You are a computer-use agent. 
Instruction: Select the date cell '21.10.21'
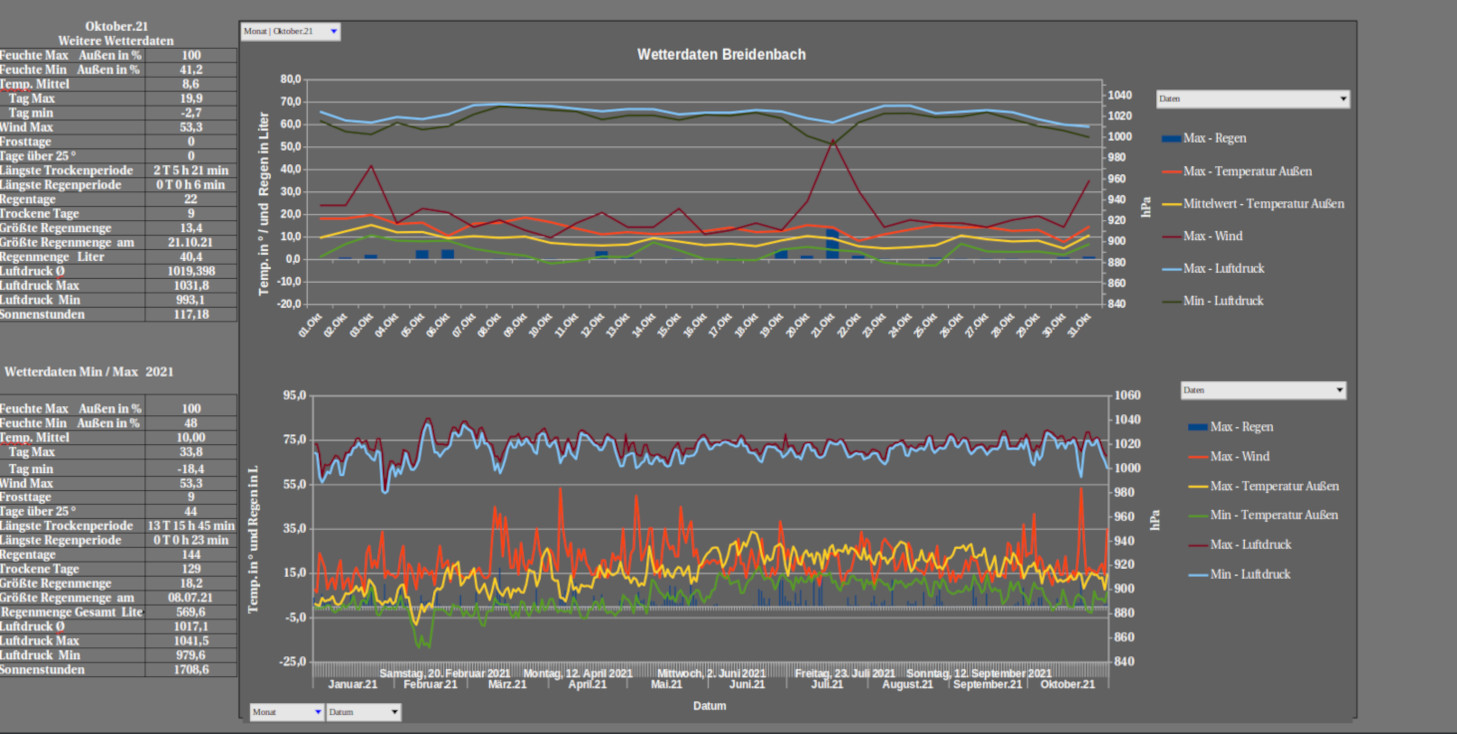tap(191, 243)
